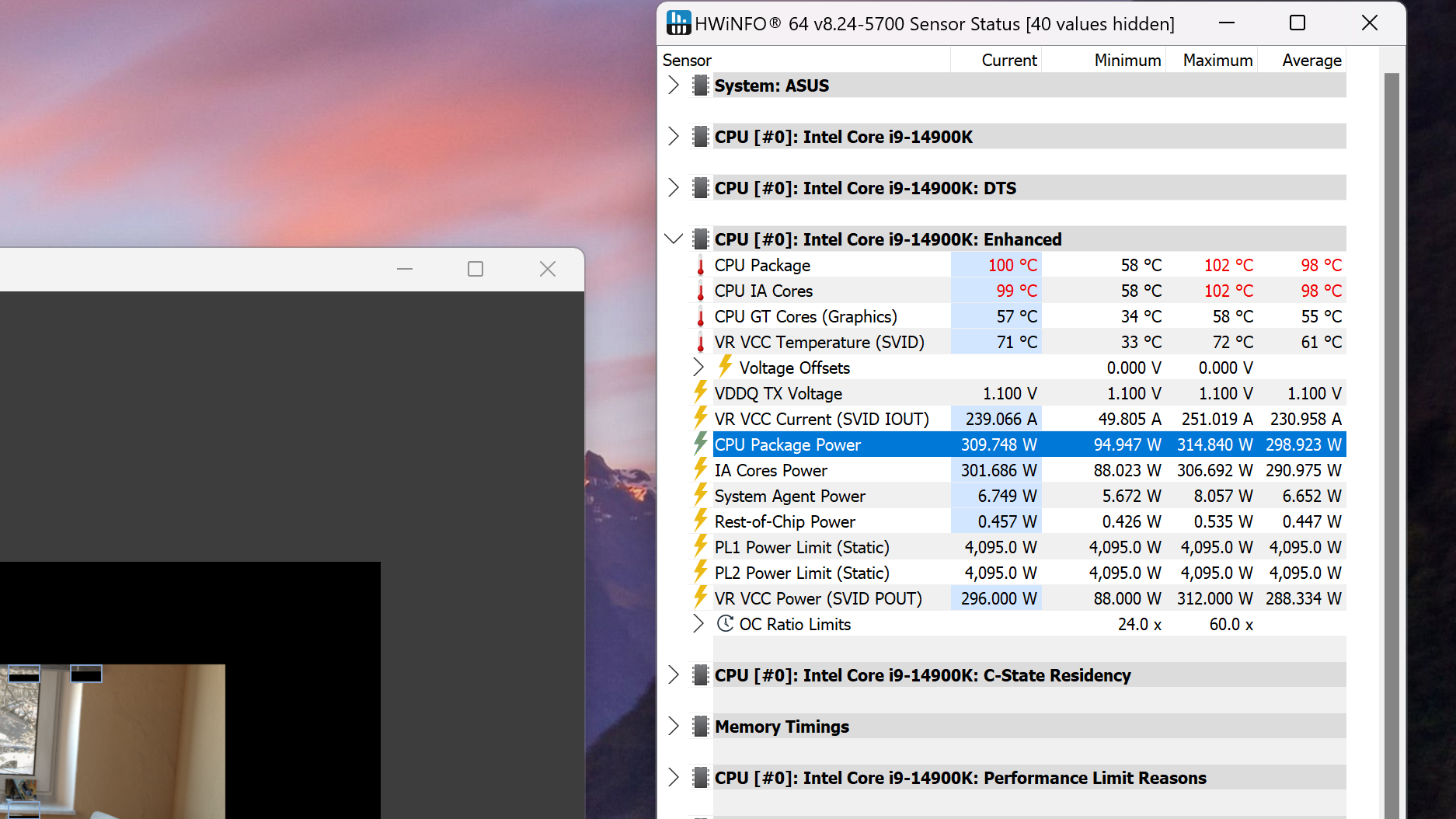Click the lightning icon for Rest-of-Chip Power
This screenshot has height=819, width=1456.
point(701,520)
